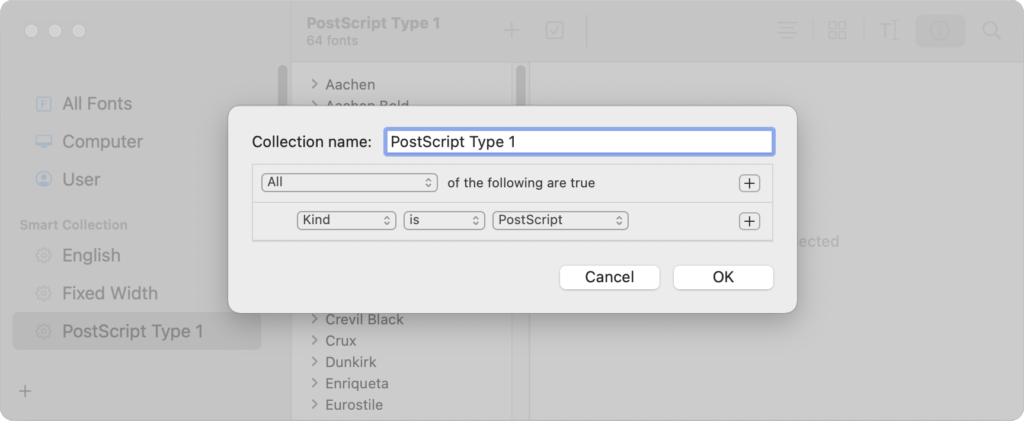
Task: Switch to grid view icon in toolbar
Action: tap(838, 30)
